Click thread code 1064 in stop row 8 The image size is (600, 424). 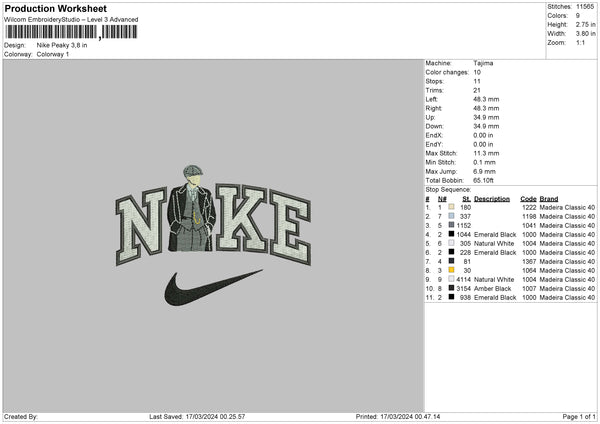coord(529,271)
